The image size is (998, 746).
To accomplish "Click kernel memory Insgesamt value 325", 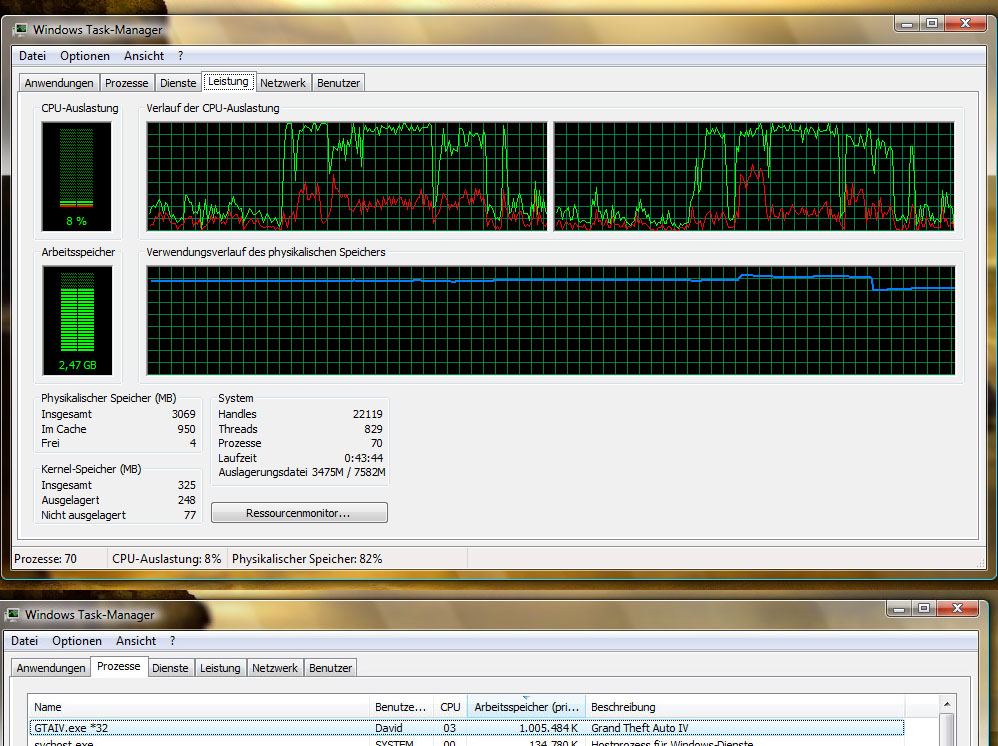I will [x=186, y=485].
